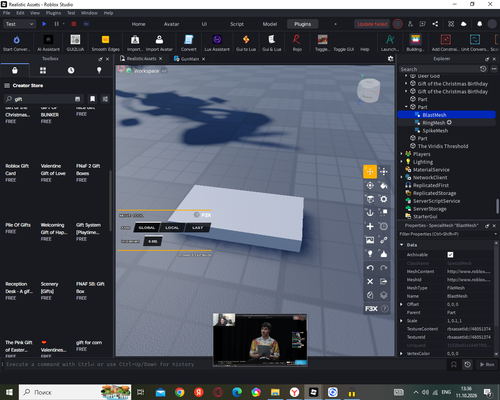Collapse the selected Part tree node
This screenshot has width=500, height=400.
click(406, 107)
